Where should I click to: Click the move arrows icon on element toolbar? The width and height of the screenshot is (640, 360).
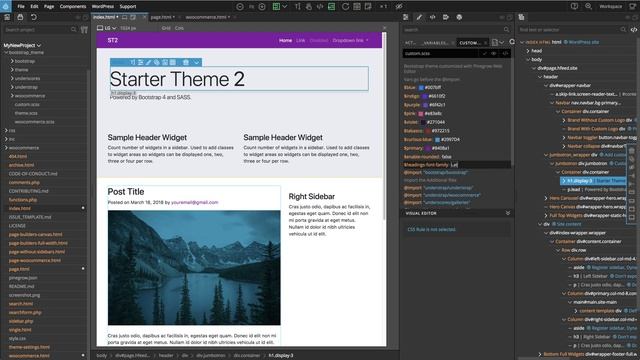click(132, 62)
